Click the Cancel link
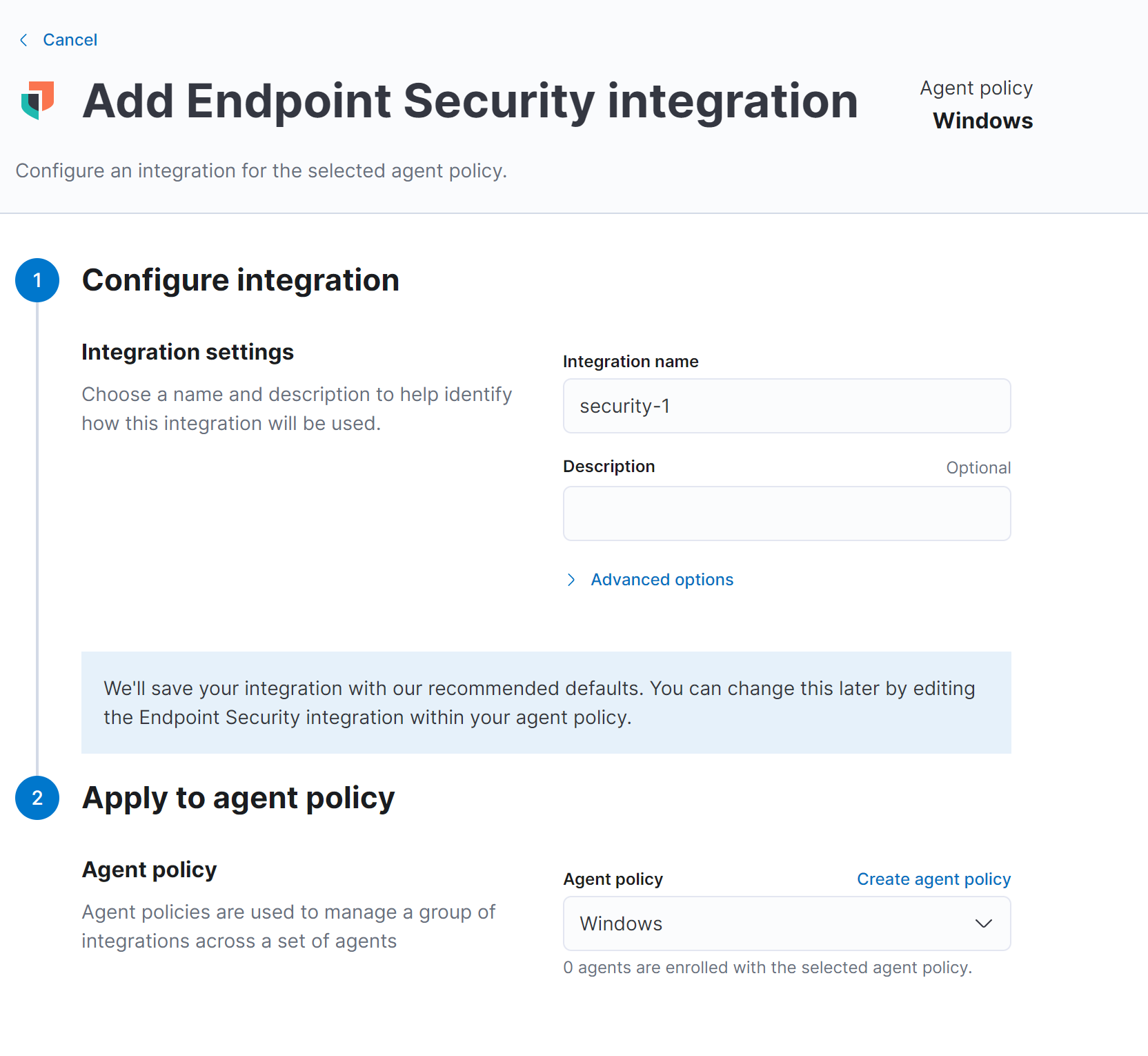Viewport: 1148px width, 1056px height. (x=70, y=40)
